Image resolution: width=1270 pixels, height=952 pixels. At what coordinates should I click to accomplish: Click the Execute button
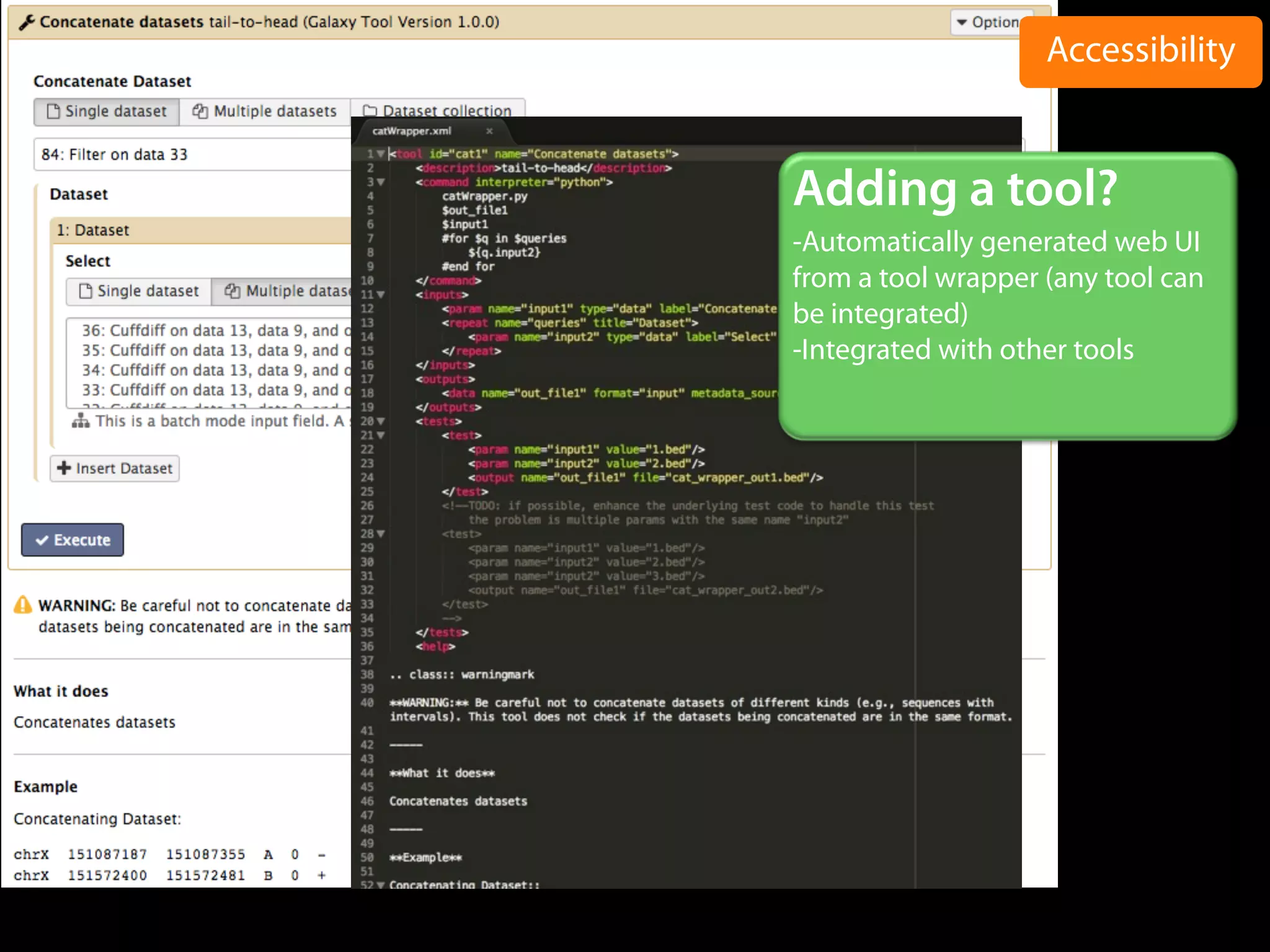tap(73, 540)
